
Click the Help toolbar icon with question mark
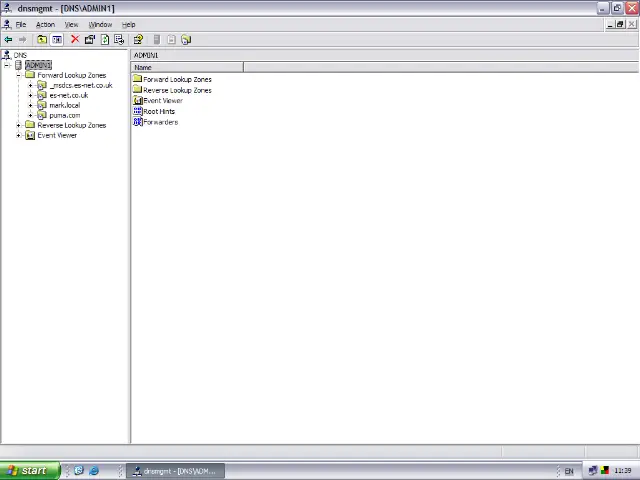[138, 40]
